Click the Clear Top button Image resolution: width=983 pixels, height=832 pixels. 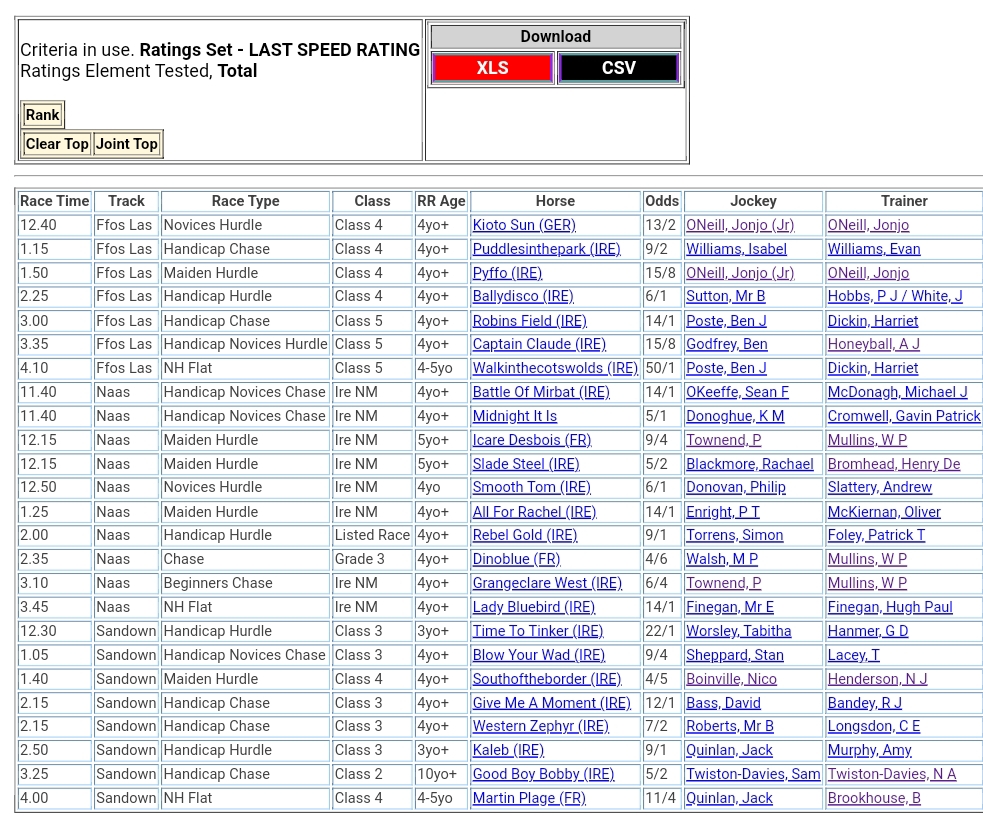coord(57,144)
